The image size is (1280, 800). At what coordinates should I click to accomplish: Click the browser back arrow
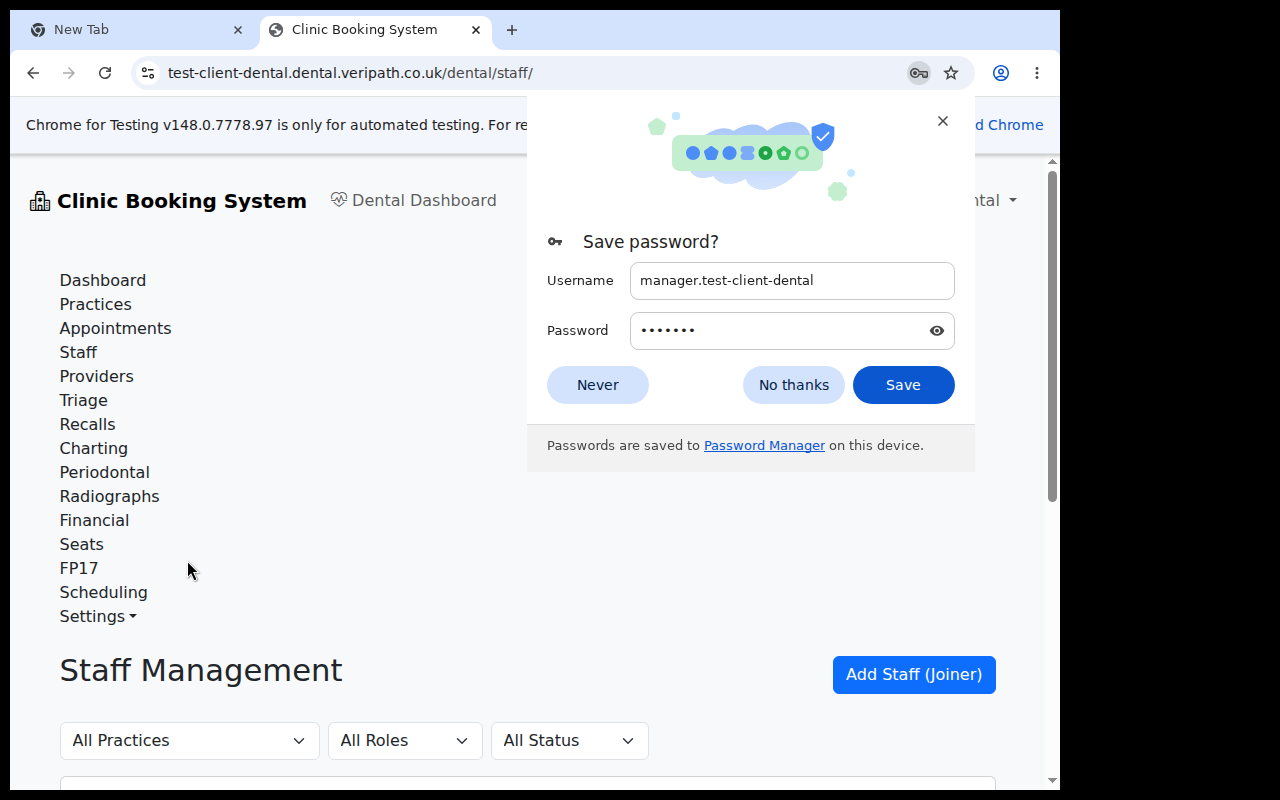tap(33, 73)
